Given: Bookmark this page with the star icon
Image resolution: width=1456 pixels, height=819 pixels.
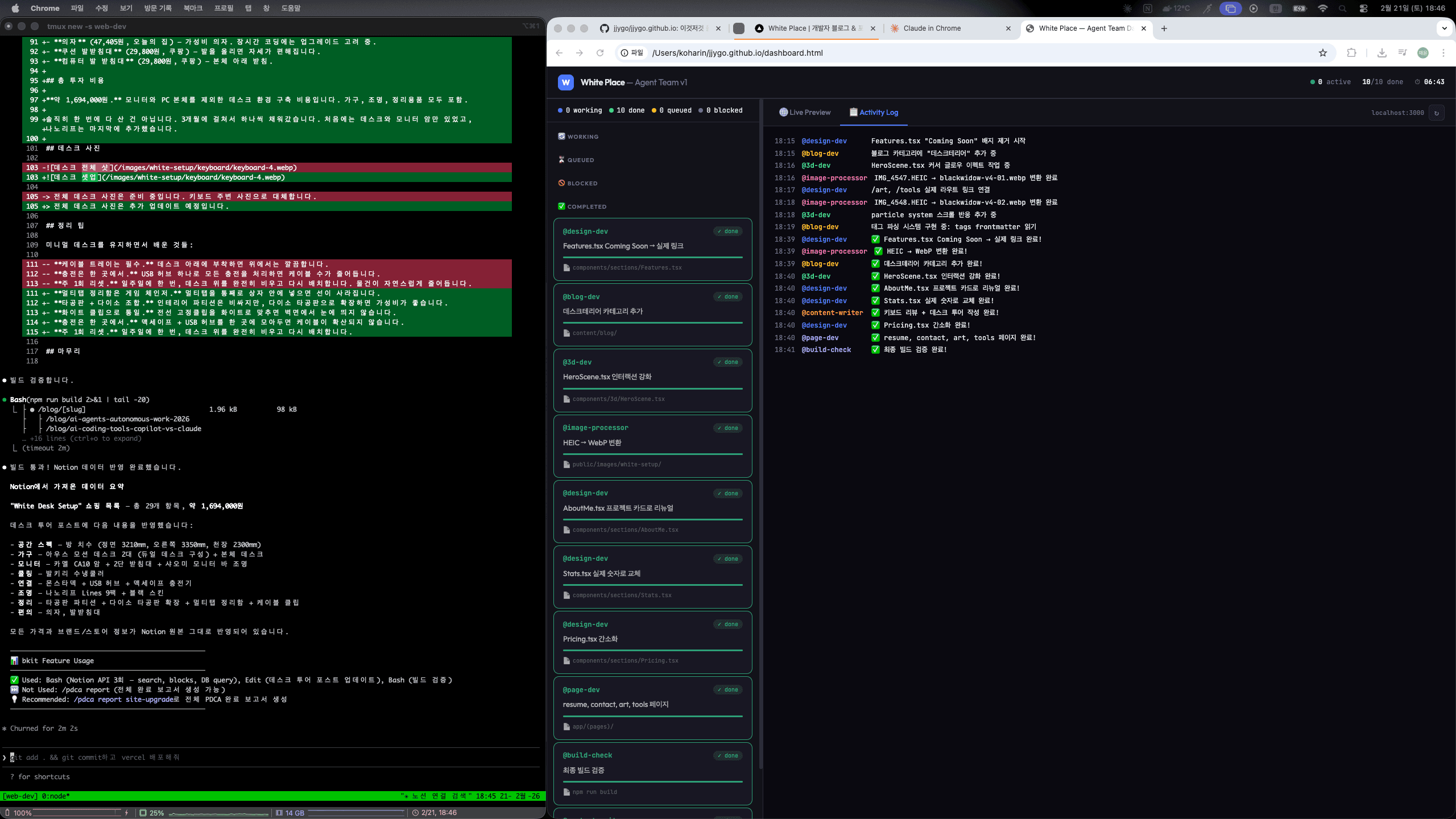Looking at the screenshot, I should pyautogui.click(x=1323, y=53).
